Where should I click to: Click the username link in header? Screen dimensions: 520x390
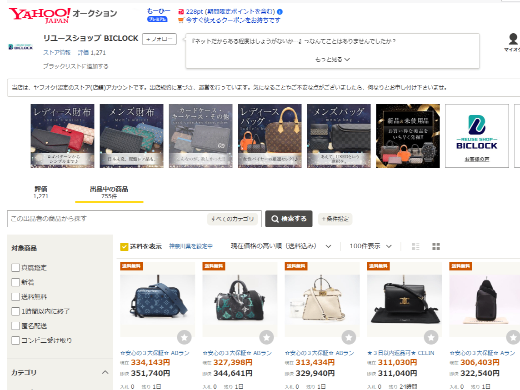point(159,11)
